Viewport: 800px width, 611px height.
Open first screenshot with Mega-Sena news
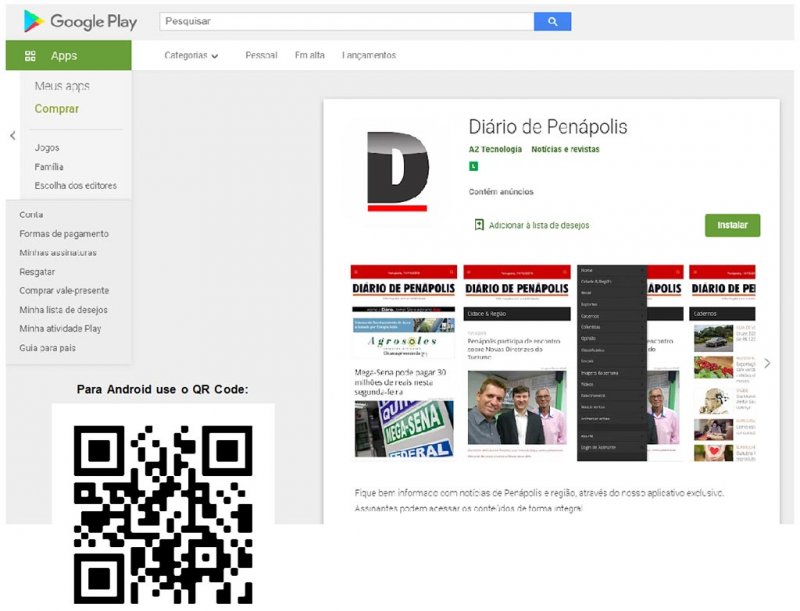403,363
